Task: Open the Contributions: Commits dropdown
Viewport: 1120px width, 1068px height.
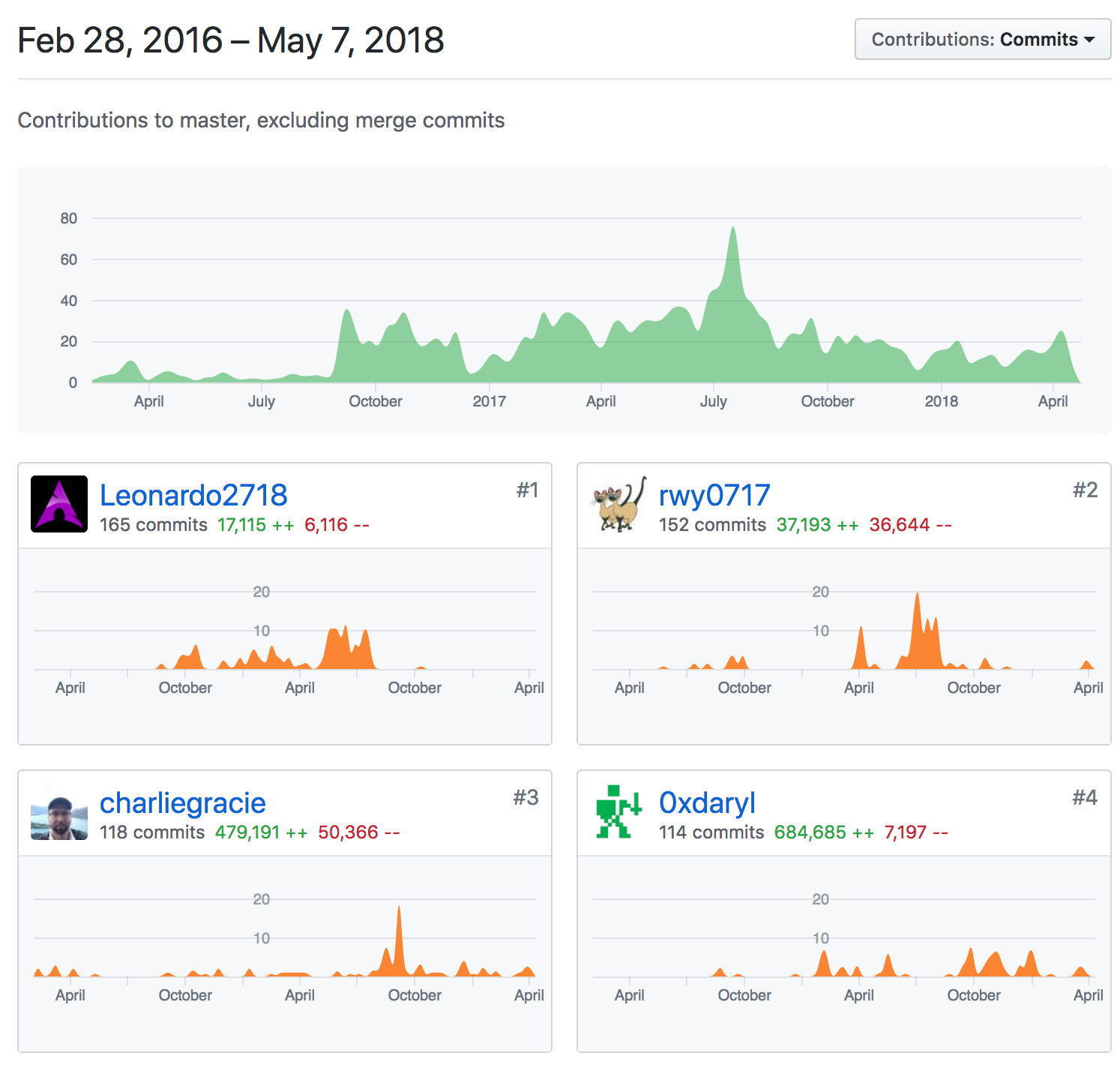Action: click(982, 39)
